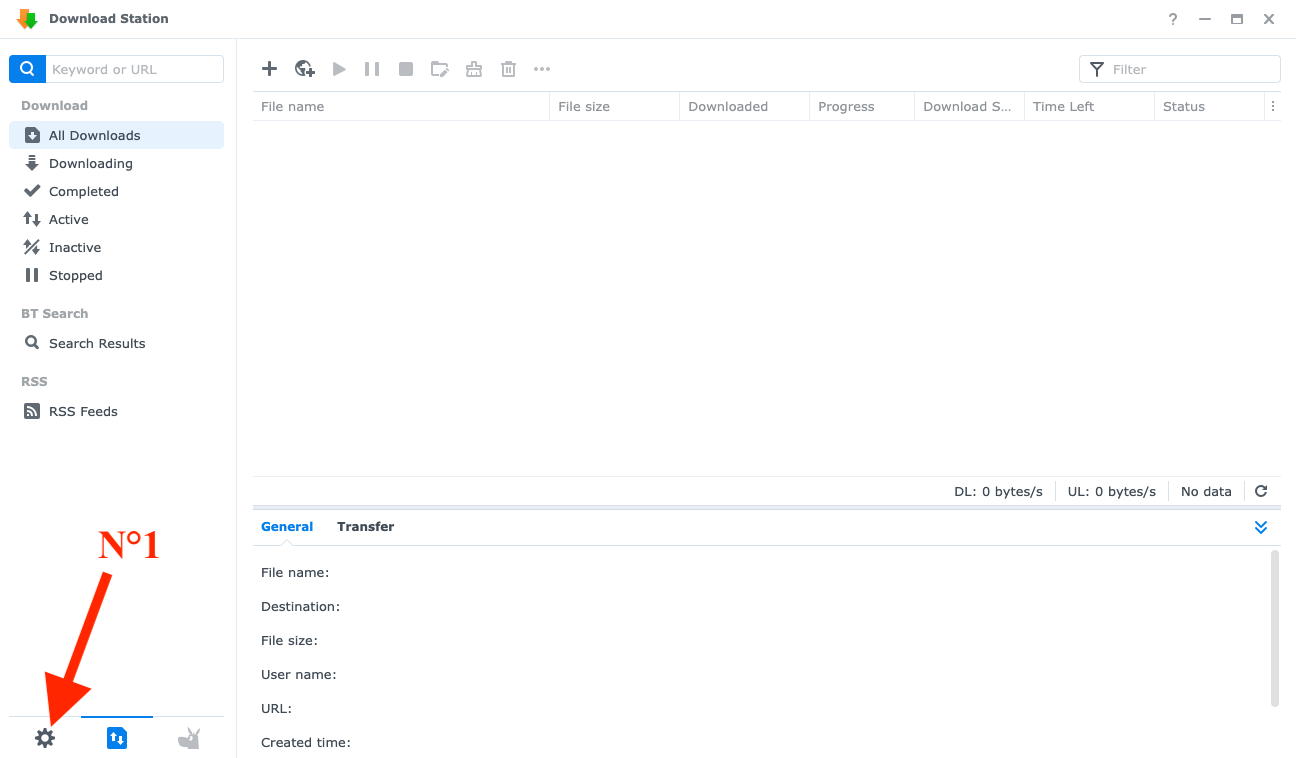Sort by the File name column header
The image size is (1296, 758).
[400, 106]
